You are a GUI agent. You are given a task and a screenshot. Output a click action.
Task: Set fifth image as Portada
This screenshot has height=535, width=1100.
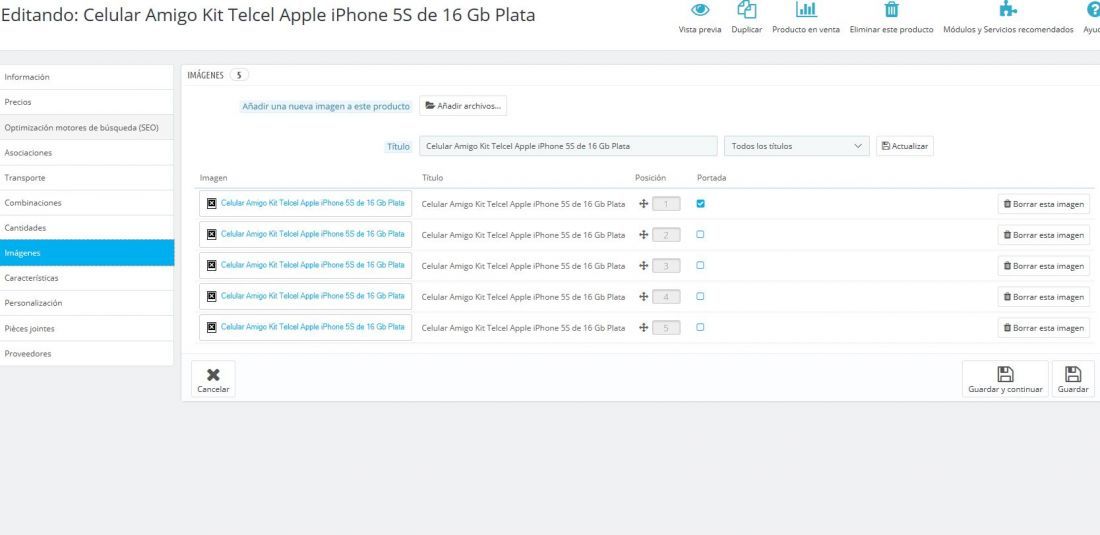pos(700,327)
